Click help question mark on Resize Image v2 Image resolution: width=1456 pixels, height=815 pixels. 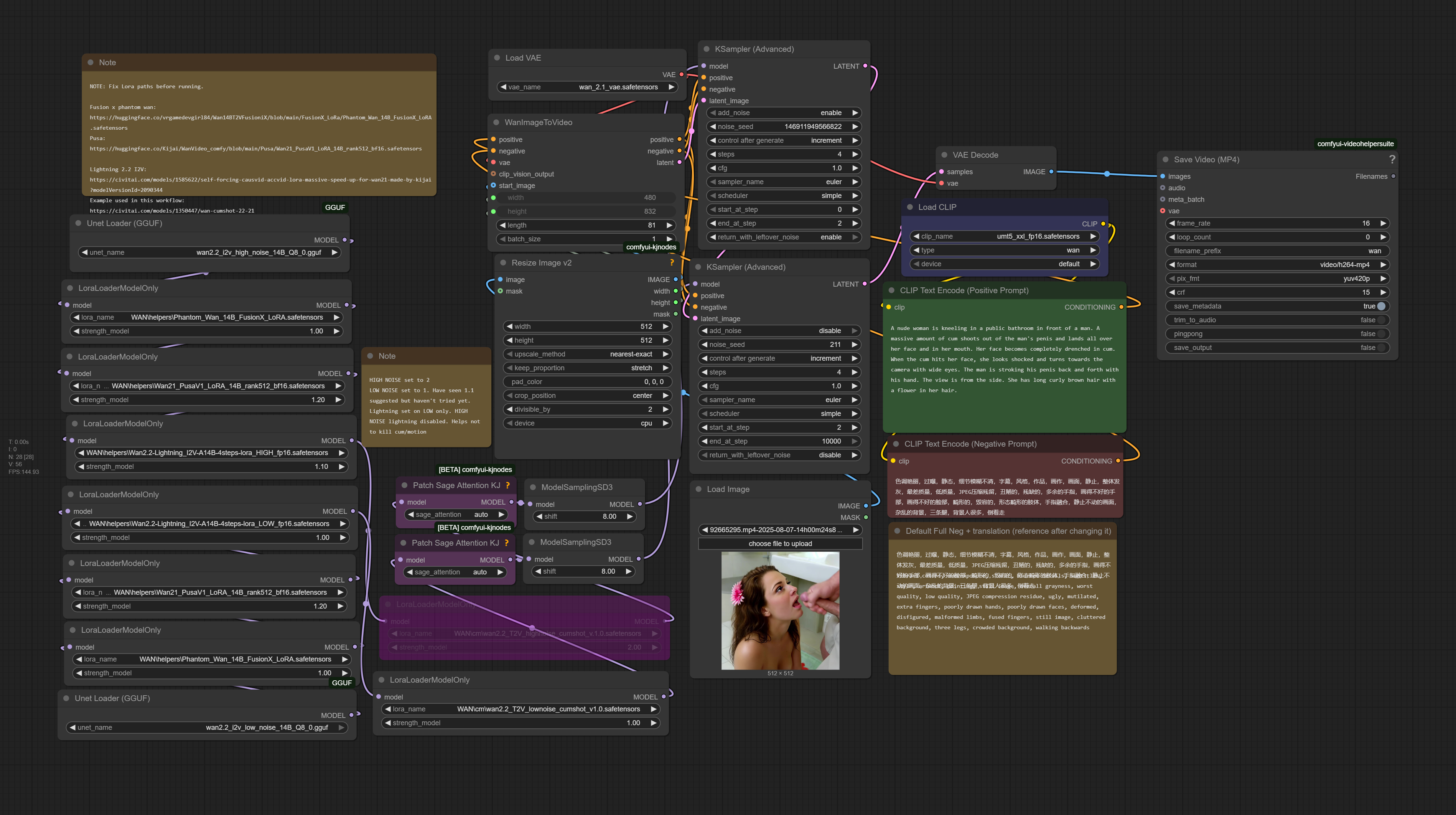point(672,262)
